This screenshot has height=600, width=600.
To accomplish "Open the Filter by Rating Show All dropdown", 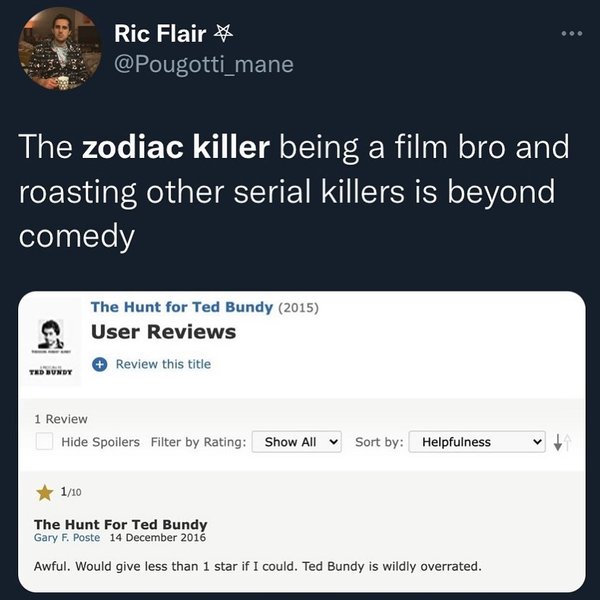I will point(297,441).
